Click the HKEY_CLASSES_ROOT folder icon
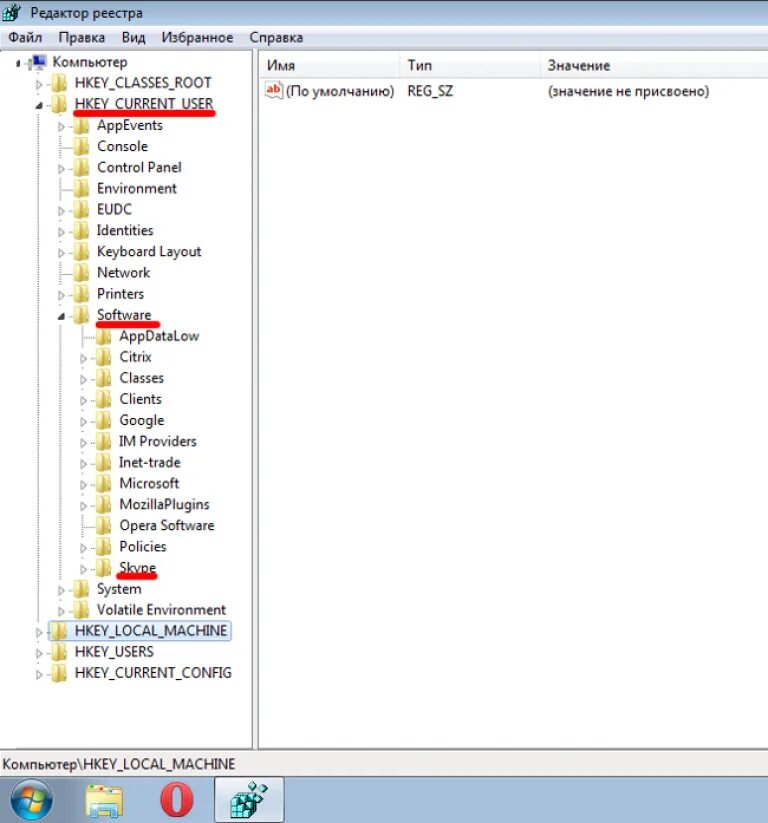The width and height of the screenshot is (768, 823). (x=59, y=83)
